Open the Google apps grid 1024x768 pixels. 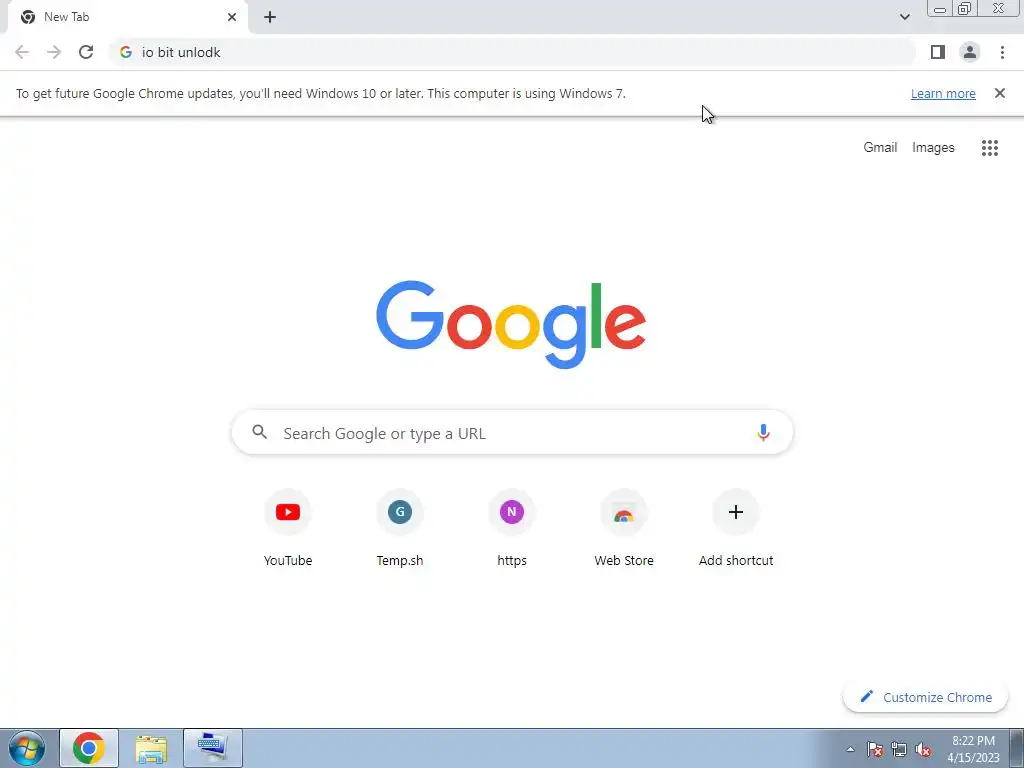tap(990, 148)
